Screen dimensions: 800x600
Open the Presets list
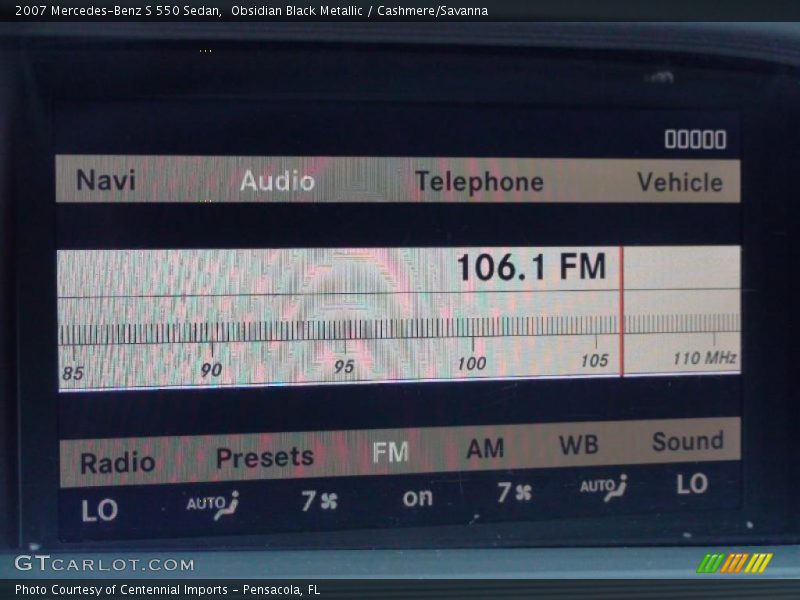click(265, 458)
